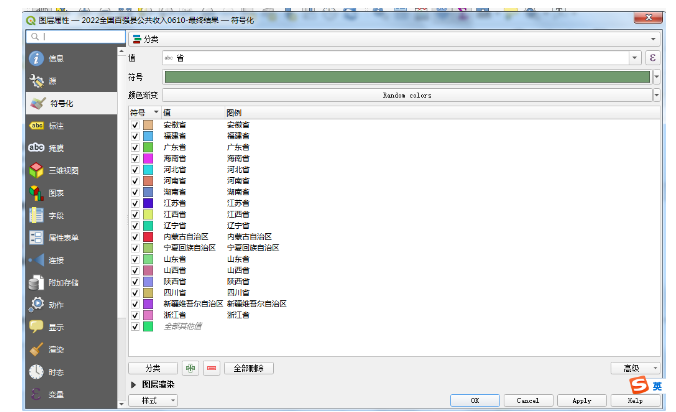Click the Apply button

[582, 400]
